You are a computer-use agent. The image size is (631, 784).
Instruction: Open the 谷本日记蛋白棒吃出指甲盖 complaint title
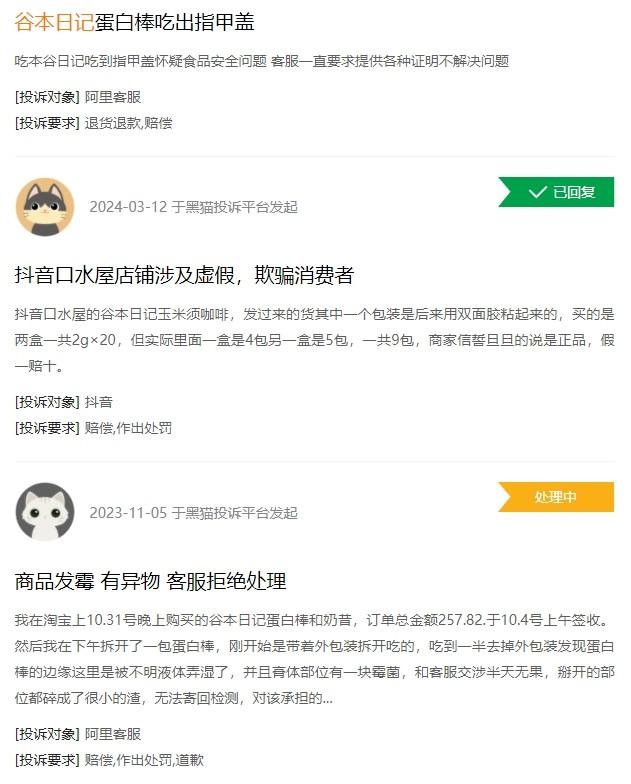pyautogui.click(x=134, y=22)
